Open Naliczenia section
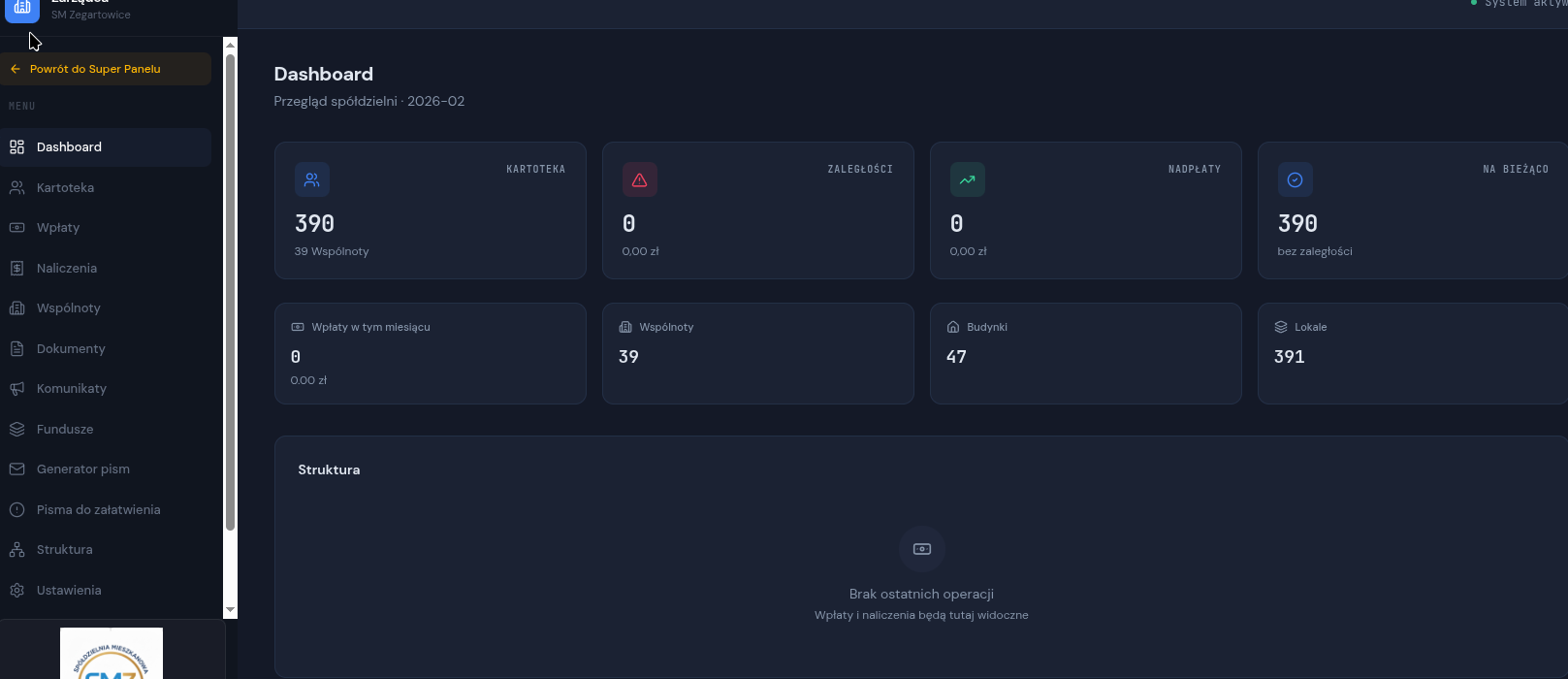 tap(106, 268)
